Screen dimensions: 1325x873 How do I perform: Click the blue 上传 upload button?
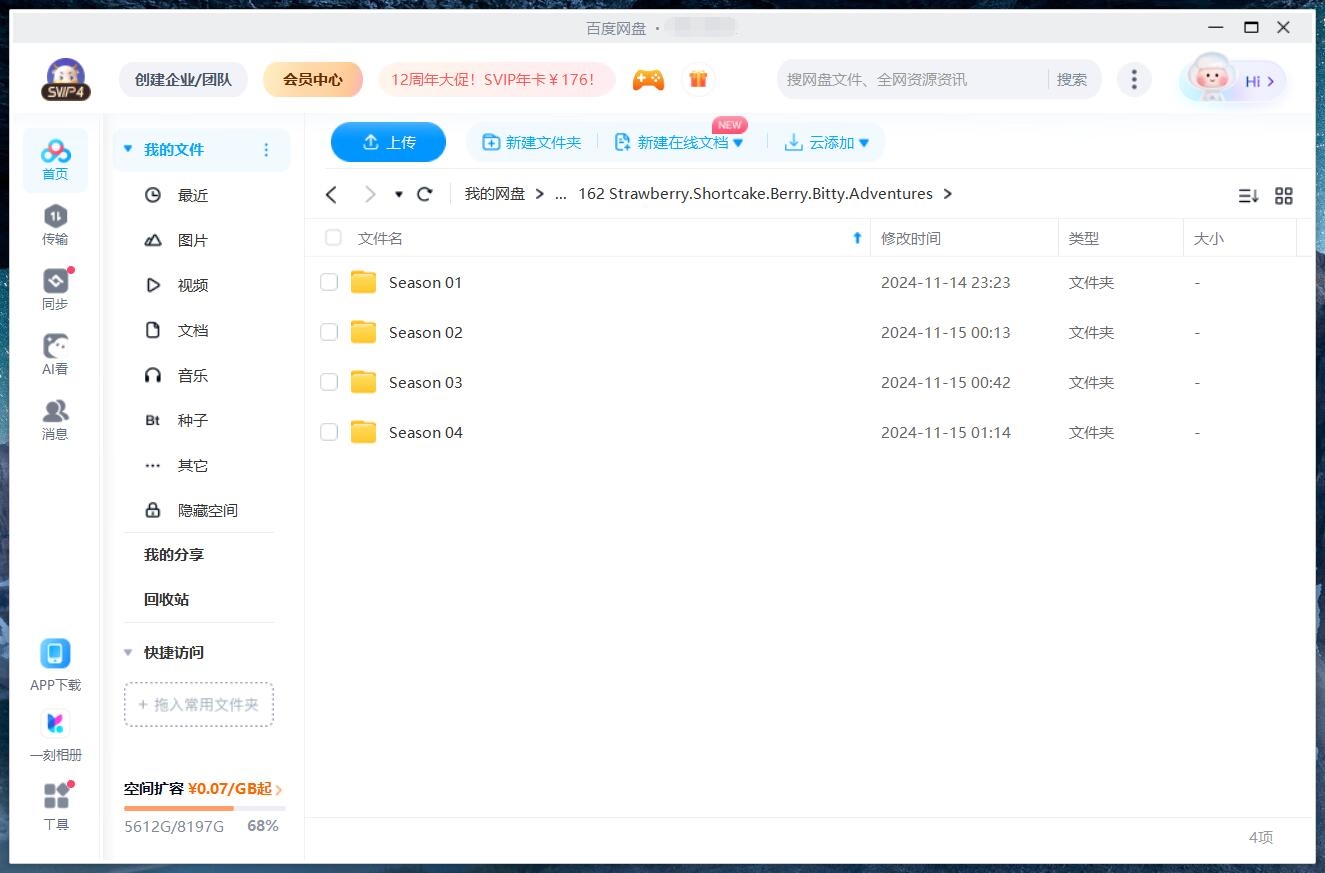coord(388,142)
